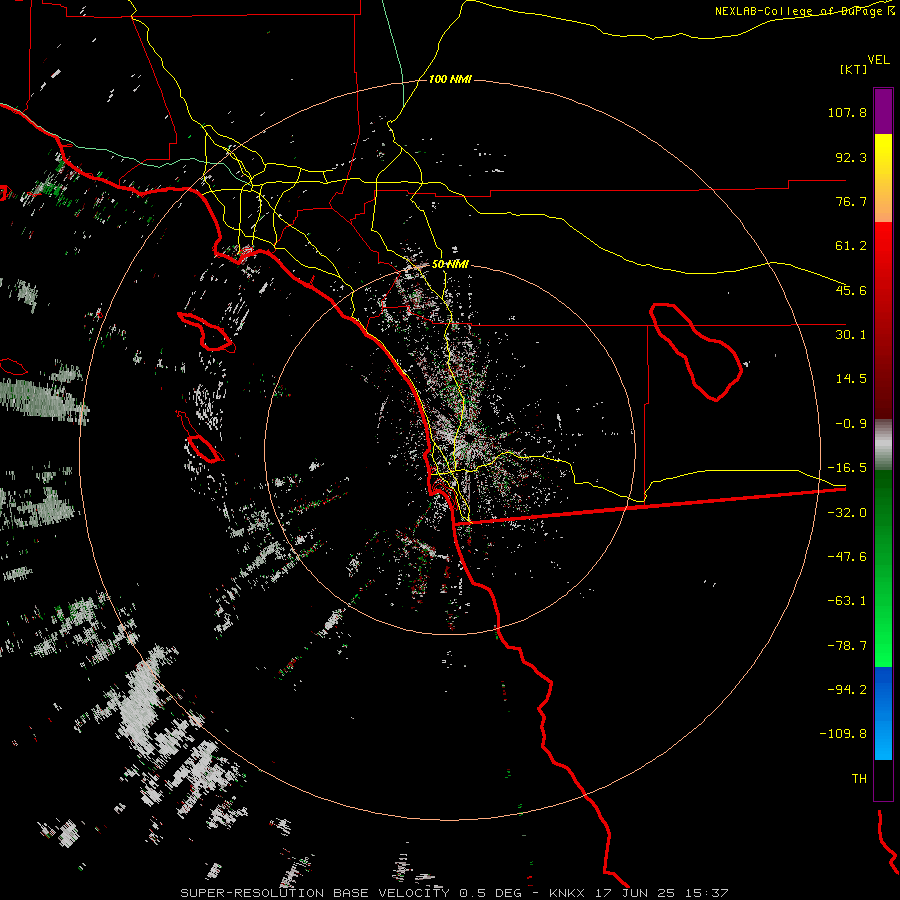
Task: Click the KNKX station identifier in caption
Action: click(567, 893)
